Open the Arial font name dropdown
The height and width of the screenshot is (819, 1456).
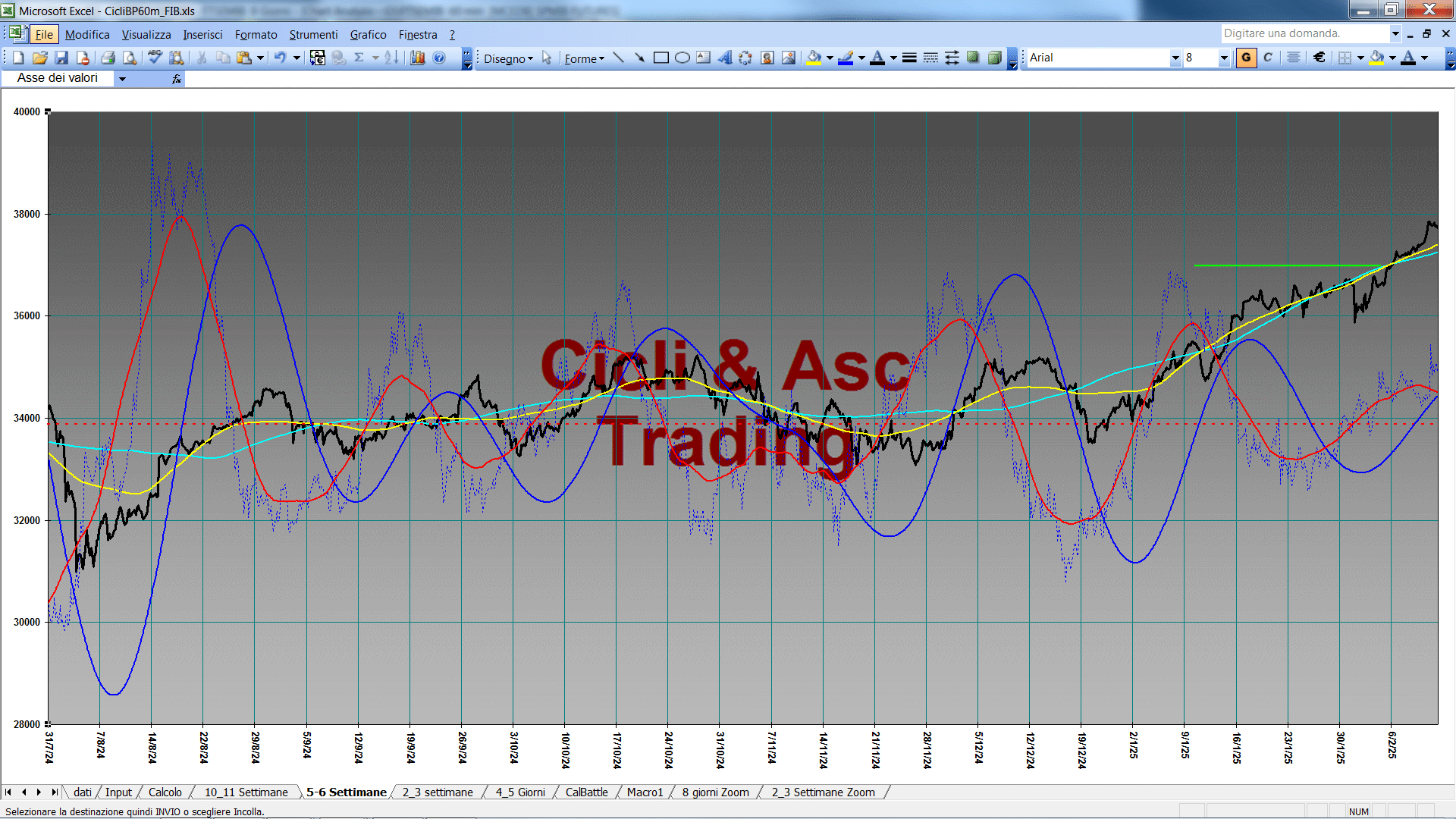pos(1175,58)
